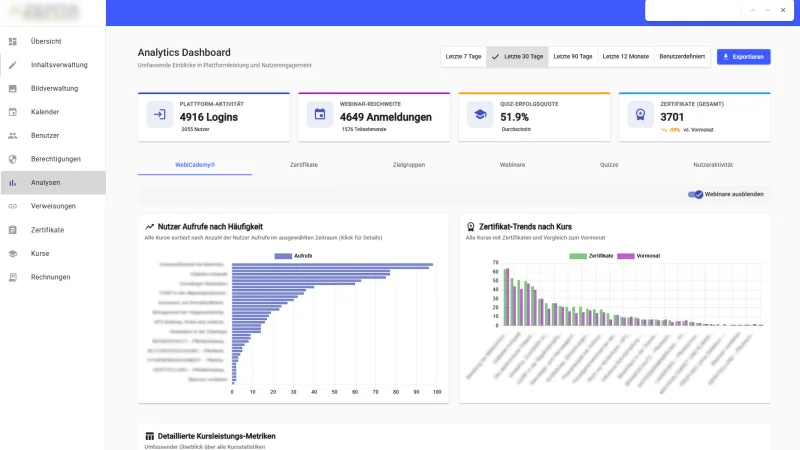Open Kurse in the sidebar

coord(53,254)
